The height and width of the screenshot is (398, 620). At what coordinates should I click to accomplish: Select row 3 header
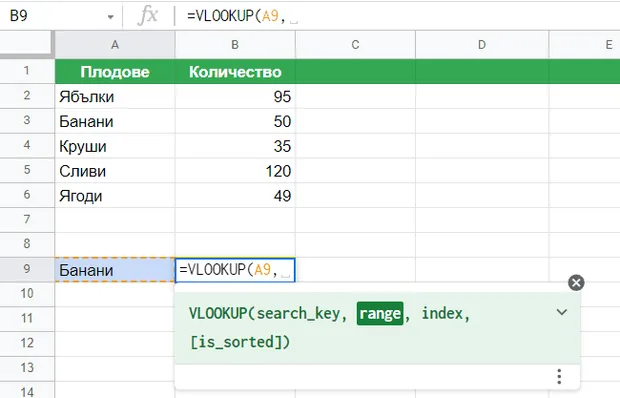tap(26, 121)
